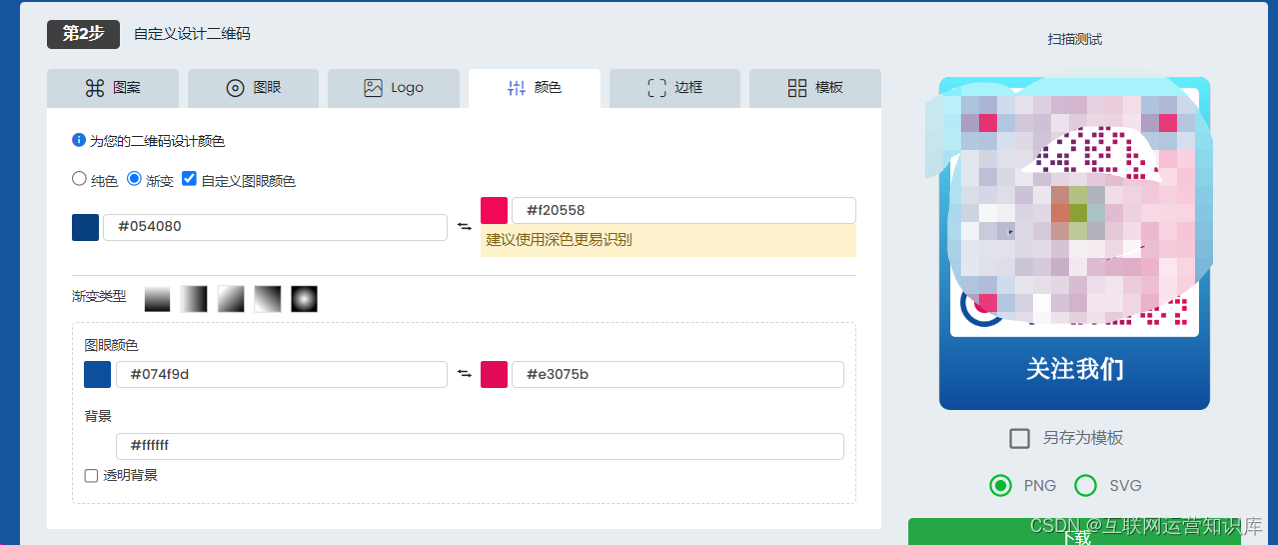The height and width of the screenshot is (545, 1278).
Task: Click the 建议使用深色更易识别 warning text
Action: [559, 240]
